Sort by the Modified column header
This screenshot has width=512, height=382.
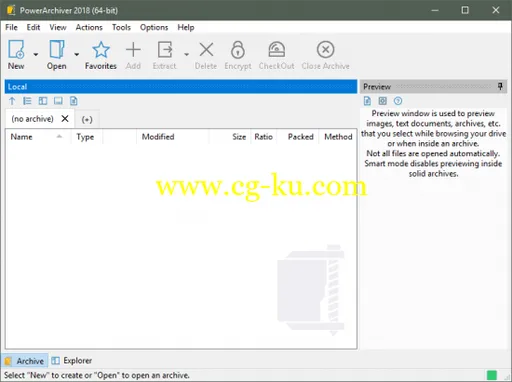(x=173, y=137)
